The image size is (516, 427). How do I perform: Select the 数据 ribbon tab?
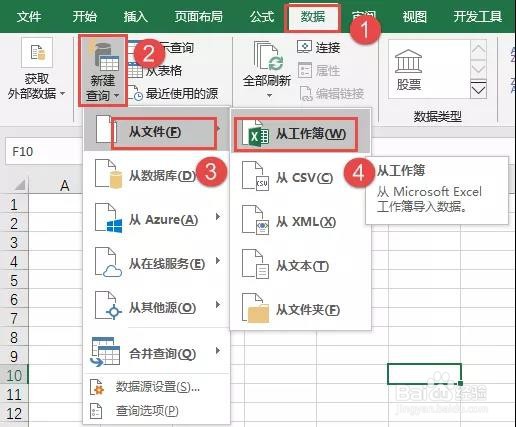pos(313,17)
